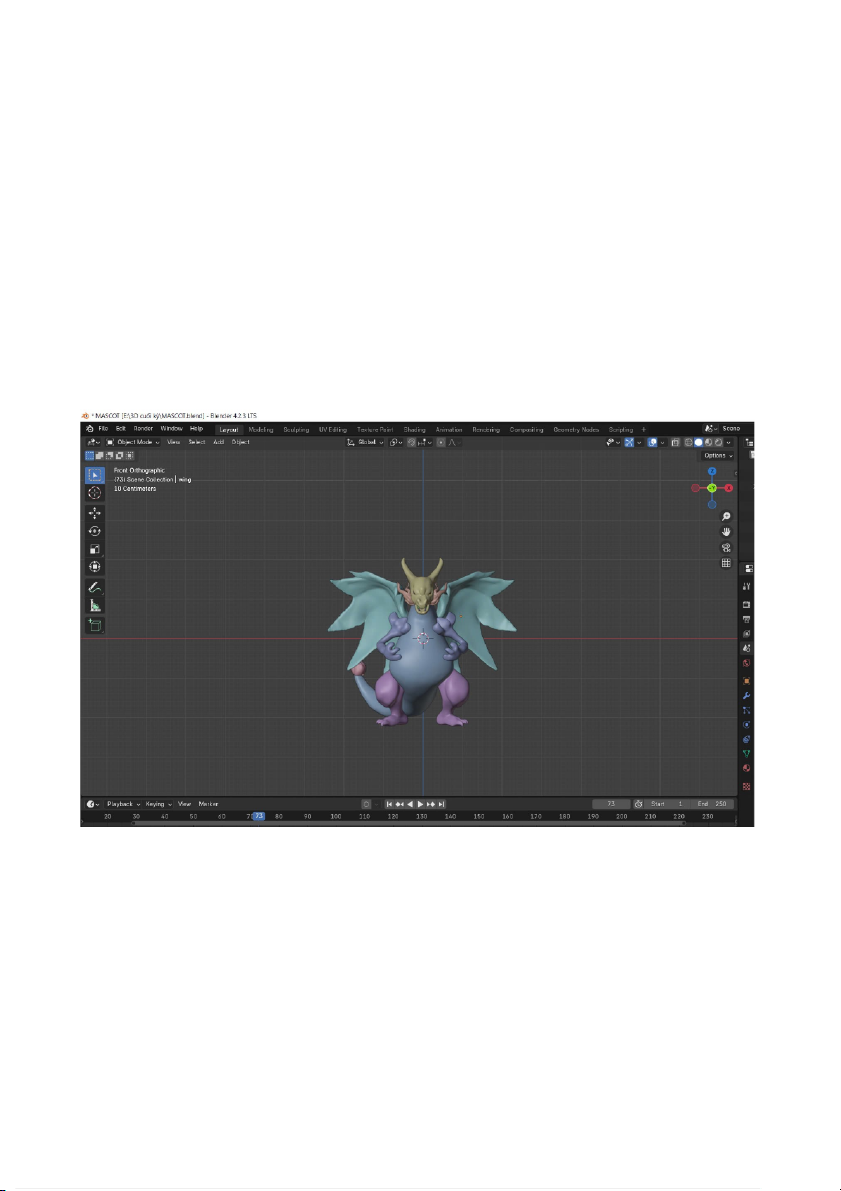Open the Keying dropdown
841x1191 pixels.
coord(159,804)
